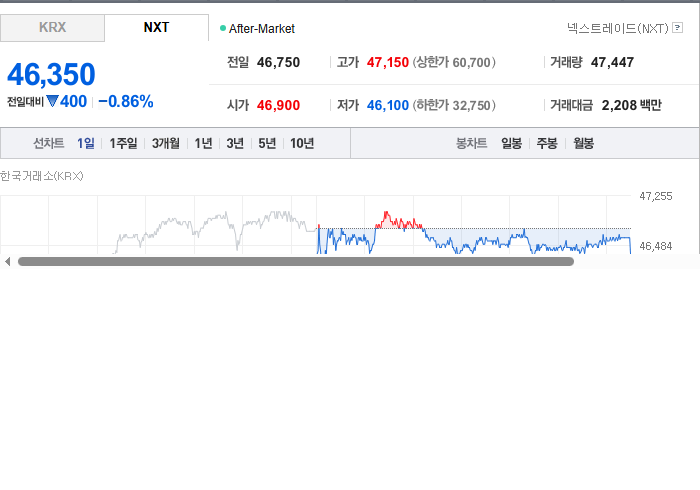Screen dimensions: 700x490
Task: Click the 46,484 chart axis value
Action: 656,246
